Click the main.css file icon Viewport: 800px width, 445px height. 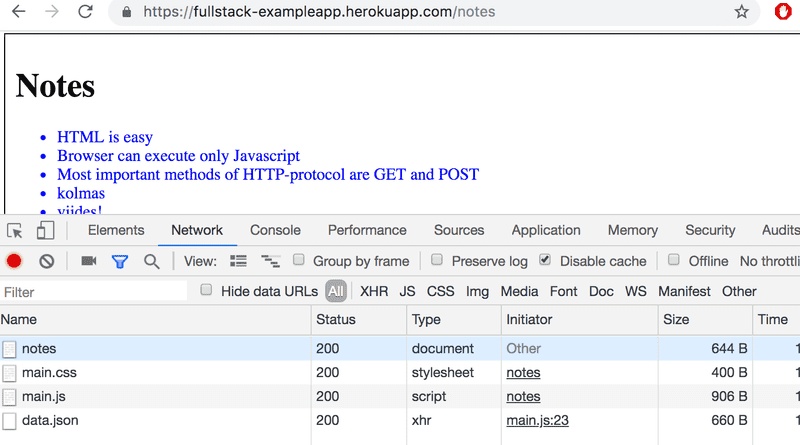point(9,373)
